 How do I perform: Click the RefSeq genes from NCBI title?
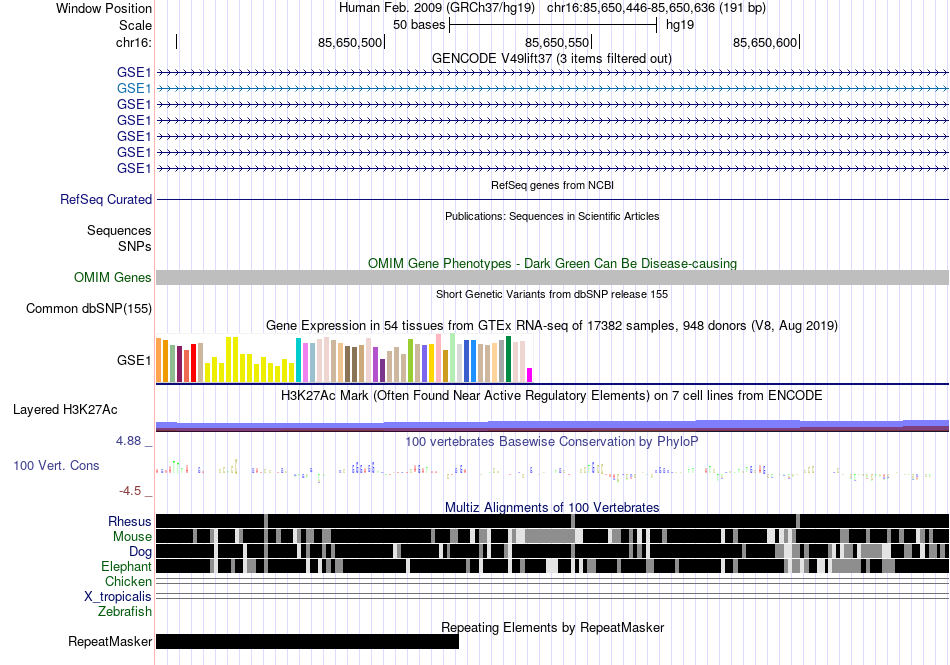pos(552,185)
